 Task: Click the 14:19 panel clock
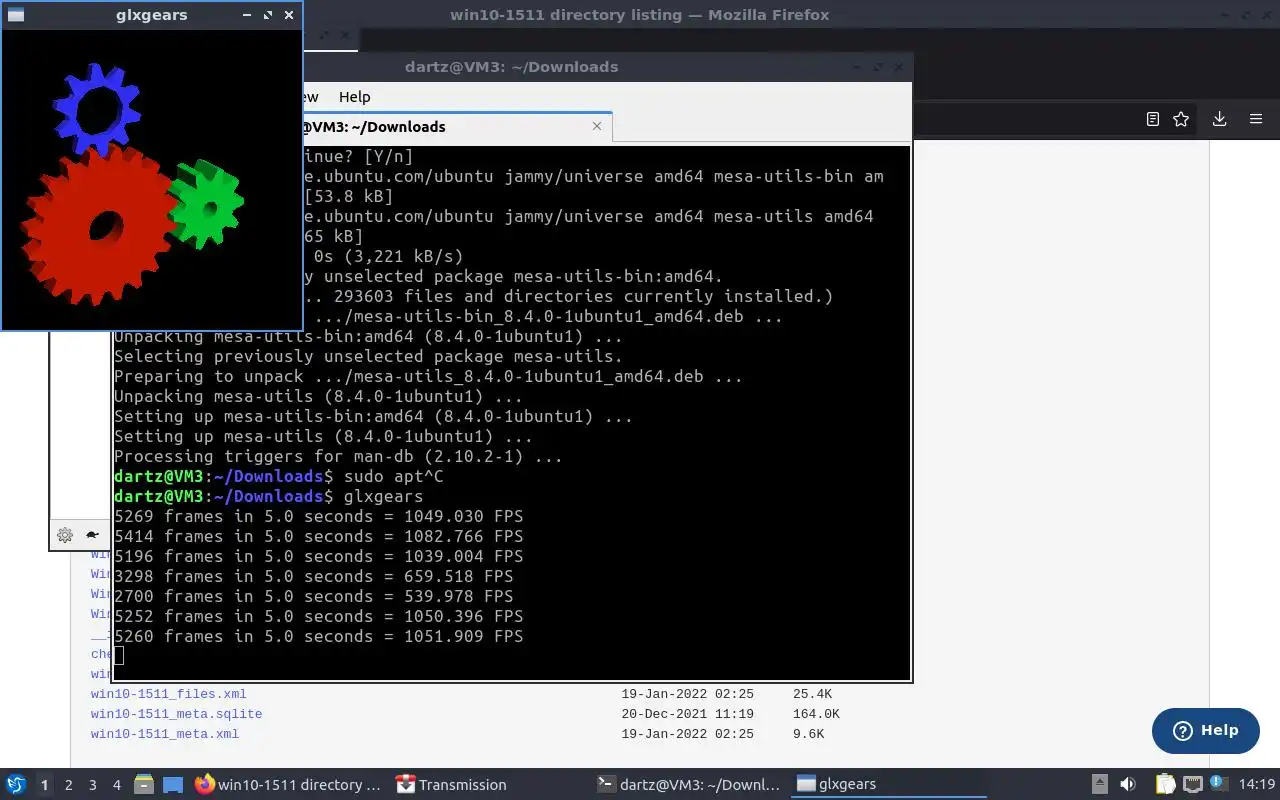[1257, 785]
